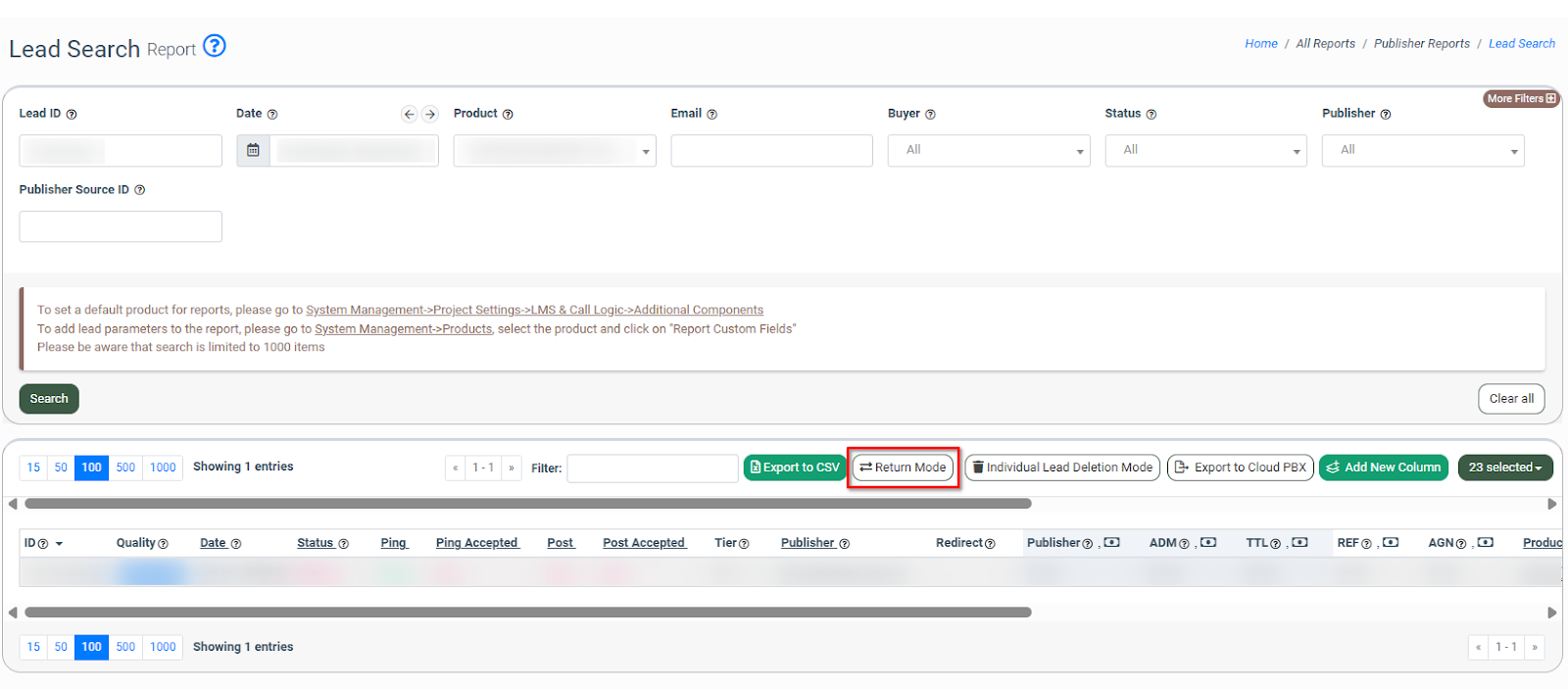Select 500 entries per page at top
This screenshot has width=1568, height=689.
[125, 468]
